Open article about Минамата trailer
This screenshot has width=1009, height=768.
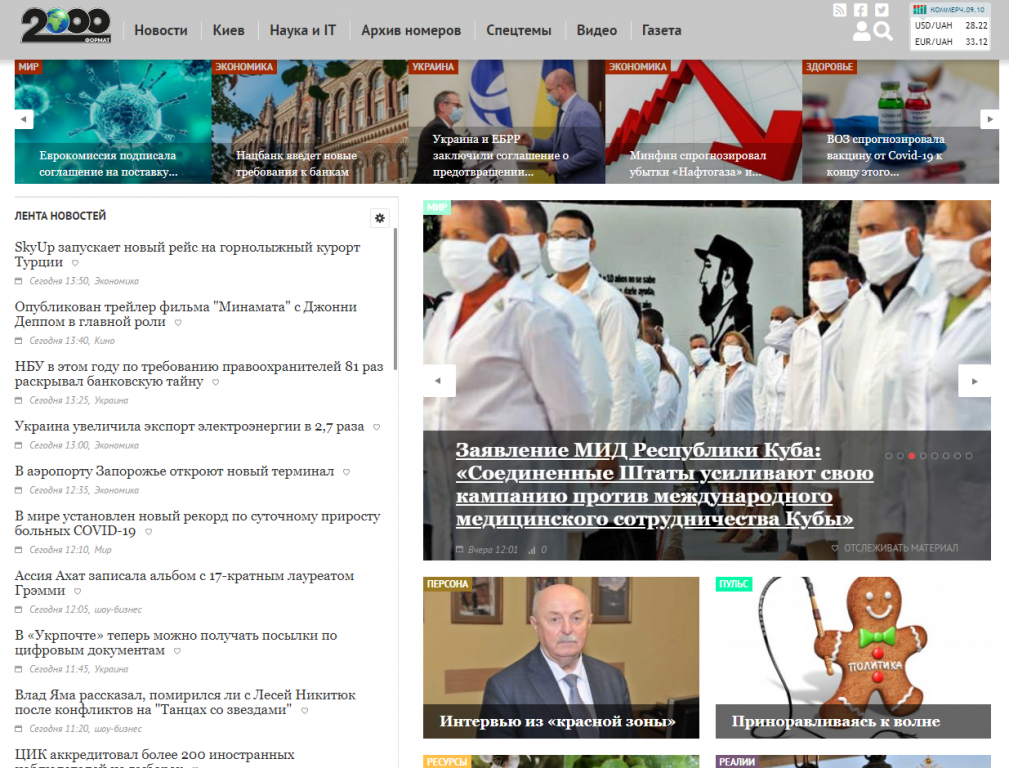(x=186, y=314)
